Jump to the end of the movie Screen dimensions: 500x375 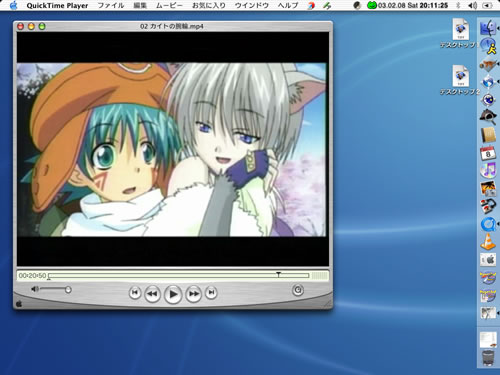point(211,293)
